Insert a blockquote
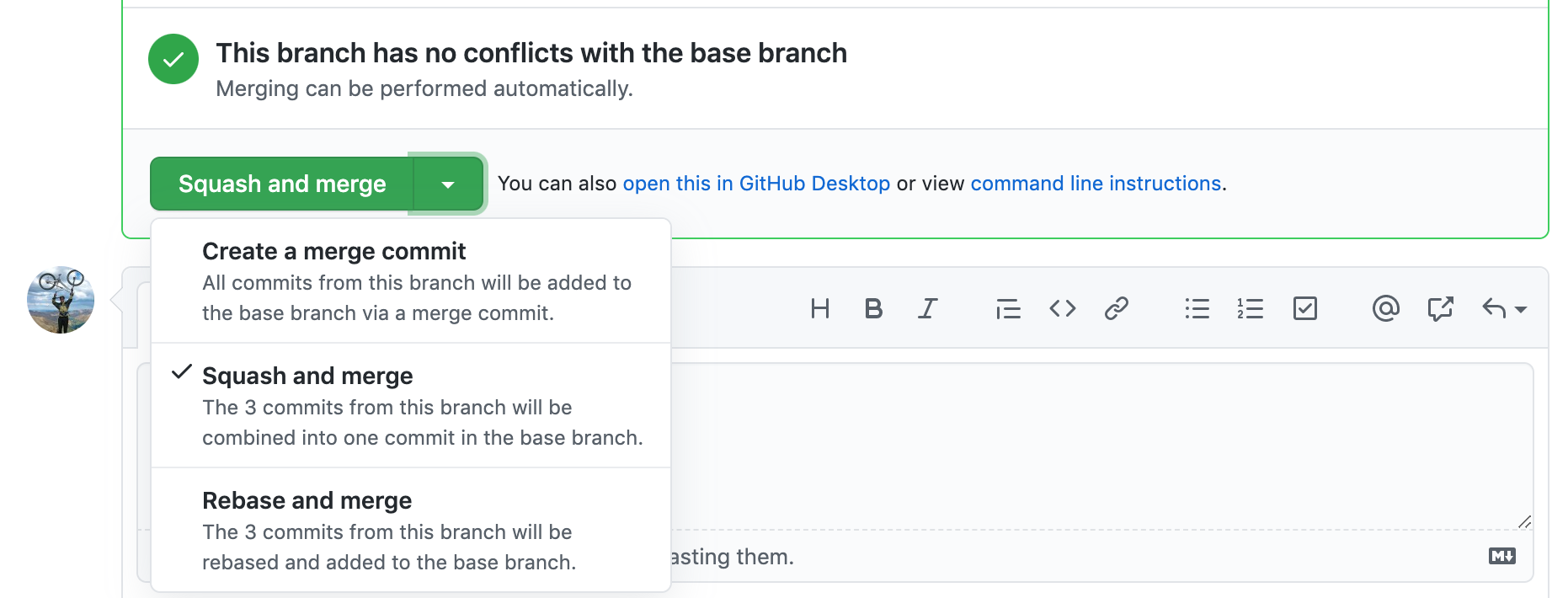This screenshot has height=598, width=1568. [1008, 308]
